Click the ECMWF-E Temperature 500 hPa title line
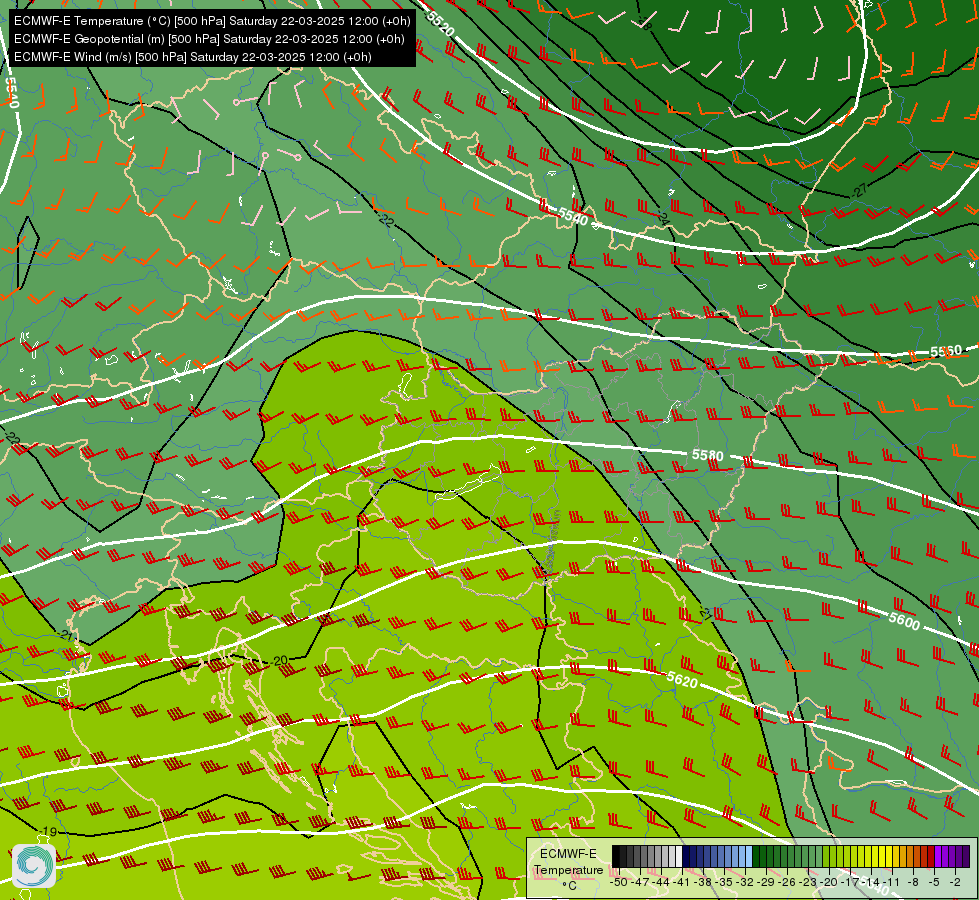This screenshot has width=979, height=900. tap(212, 21)
